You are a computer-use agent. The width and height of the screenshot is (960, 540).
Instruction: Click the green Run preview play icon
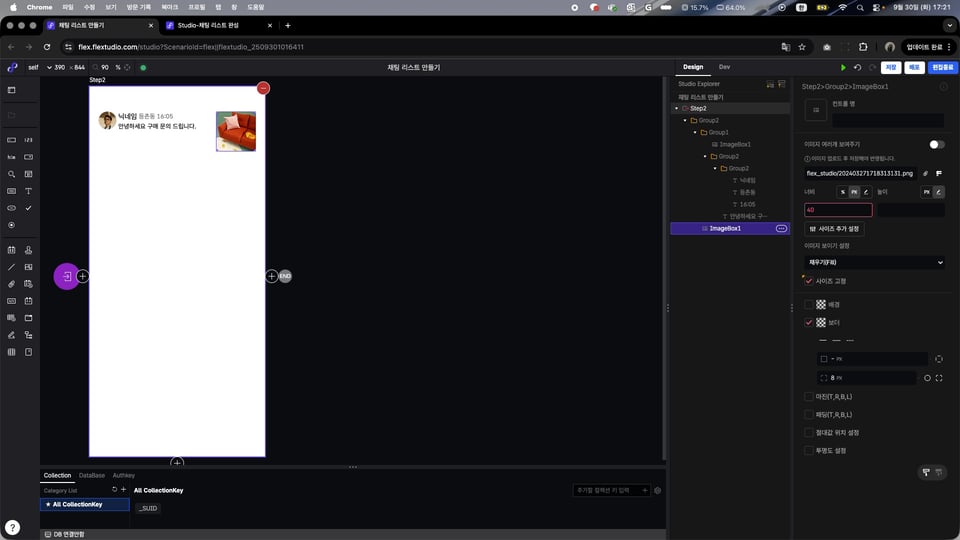tap(843, 68)
